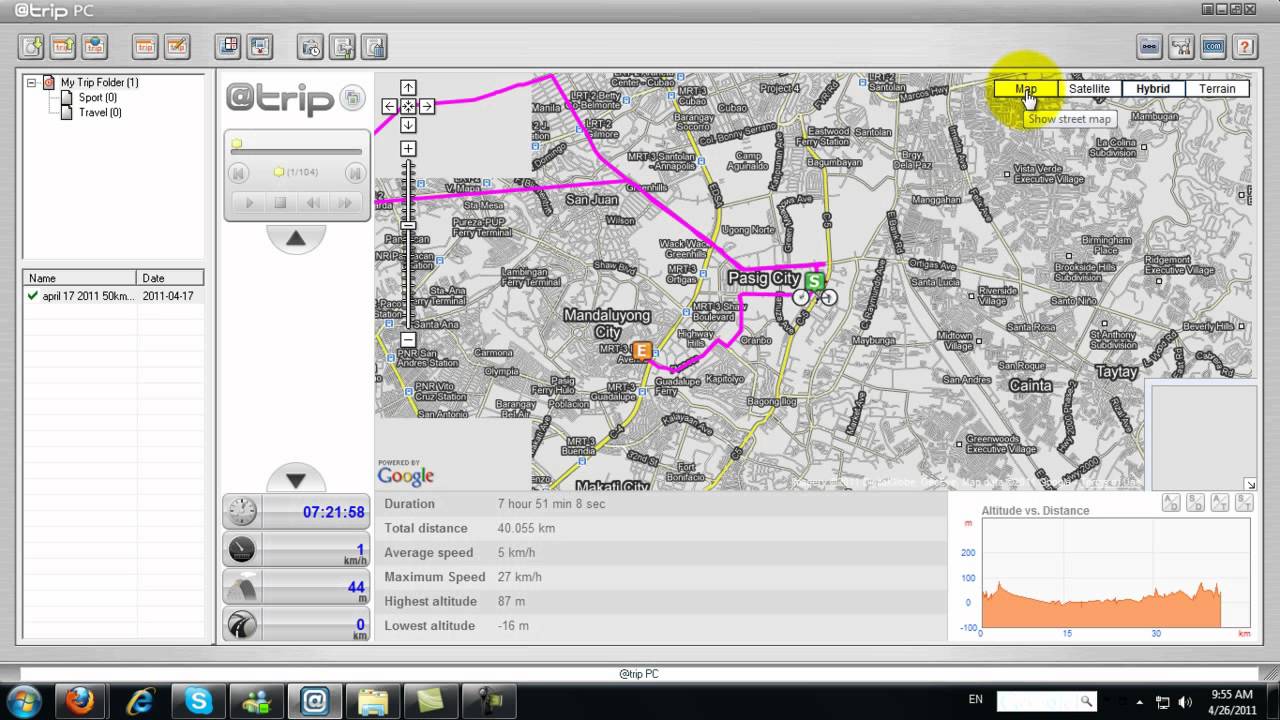Click the export data toolbar icon
Screen dimensions: 1280x720
[x=342, y=46]
